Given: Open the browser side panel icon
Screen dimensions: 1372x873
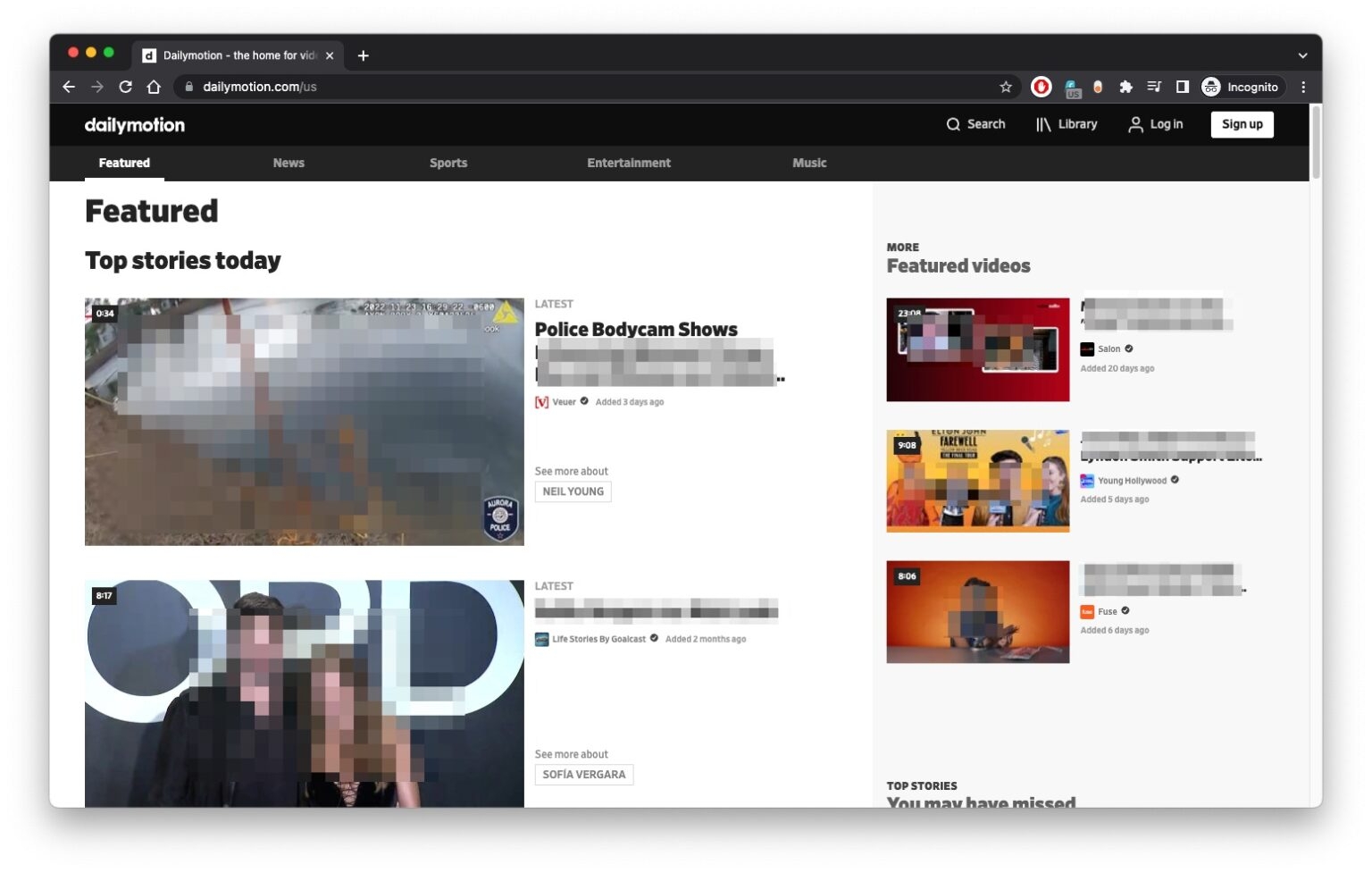Looking at the screenshot, I should (1182, 87).
